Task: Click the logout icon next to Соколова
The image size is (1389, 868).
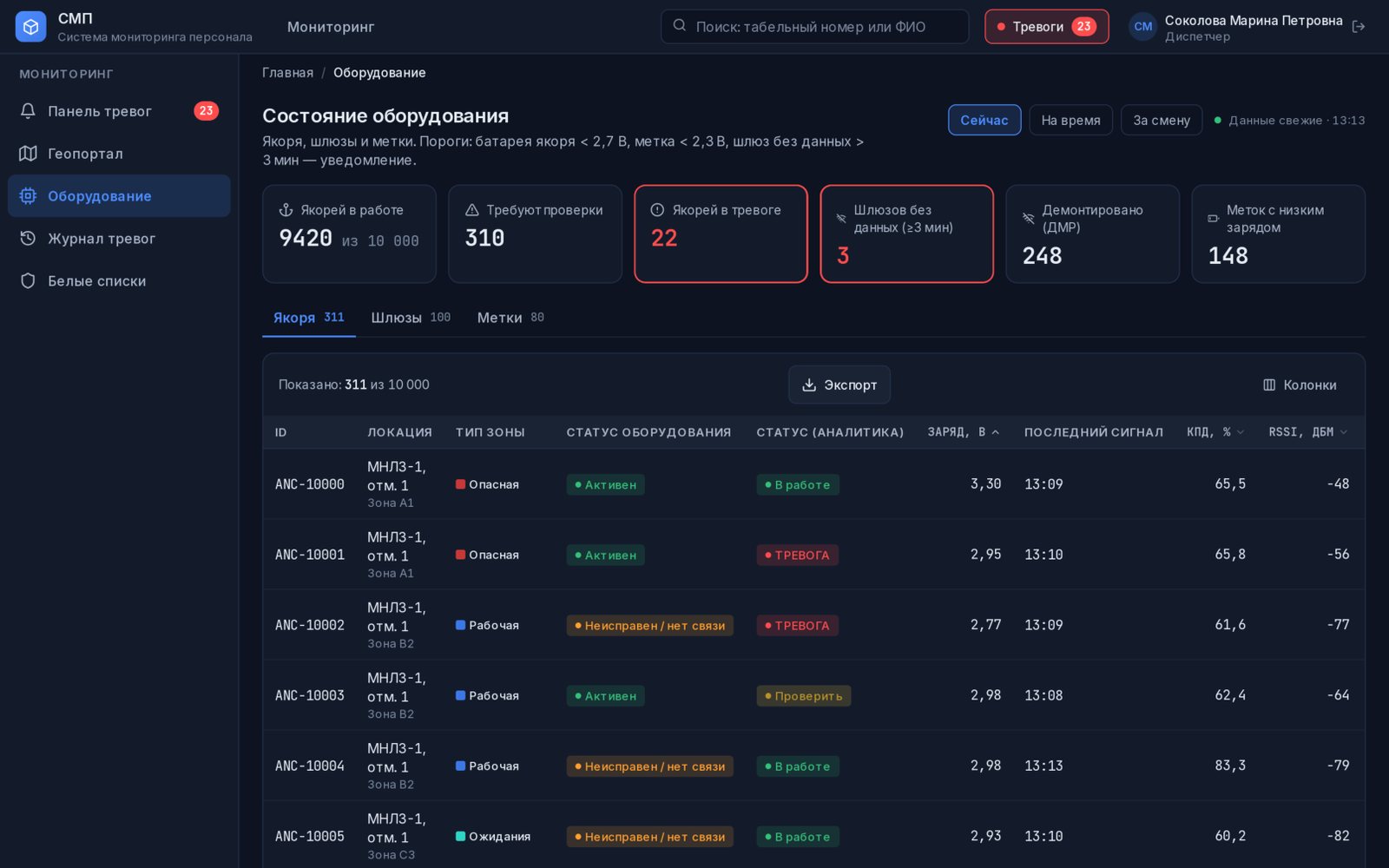Action: click(x=1359, y=27)
